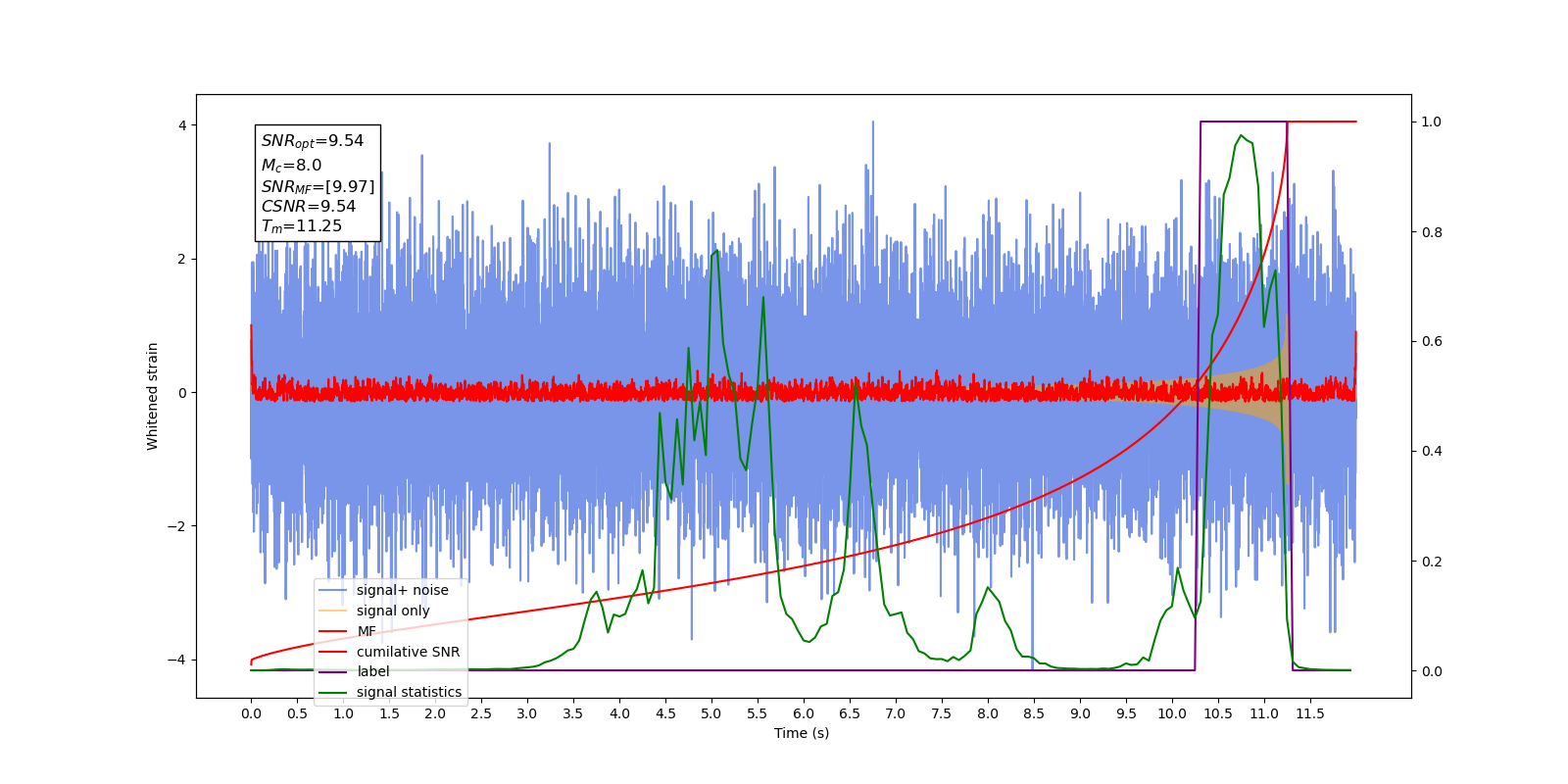Click the x-axis tick label 0.5

[297, 713]
